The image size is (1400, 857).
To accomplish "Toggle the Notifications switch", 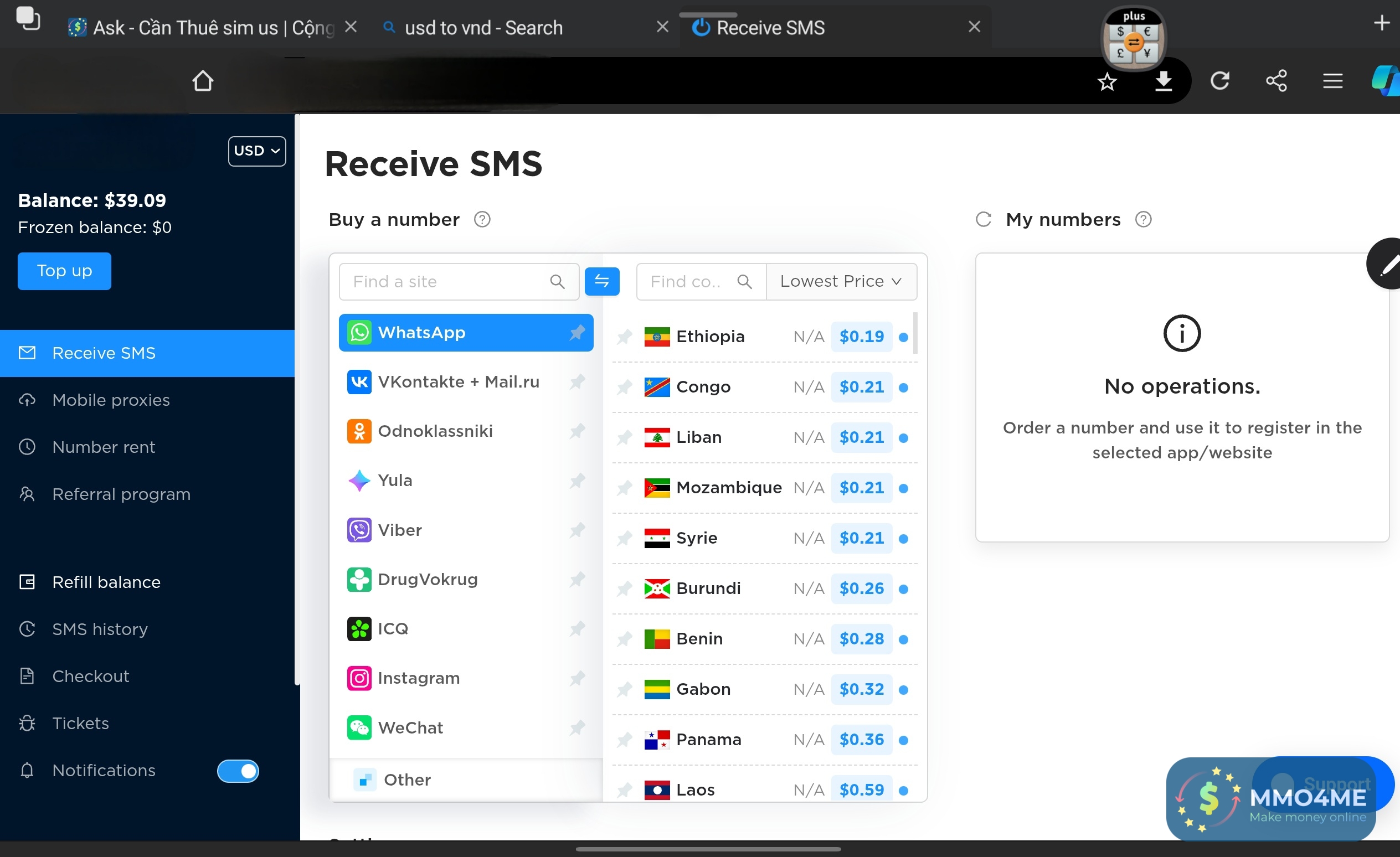I will pos(238,771).
